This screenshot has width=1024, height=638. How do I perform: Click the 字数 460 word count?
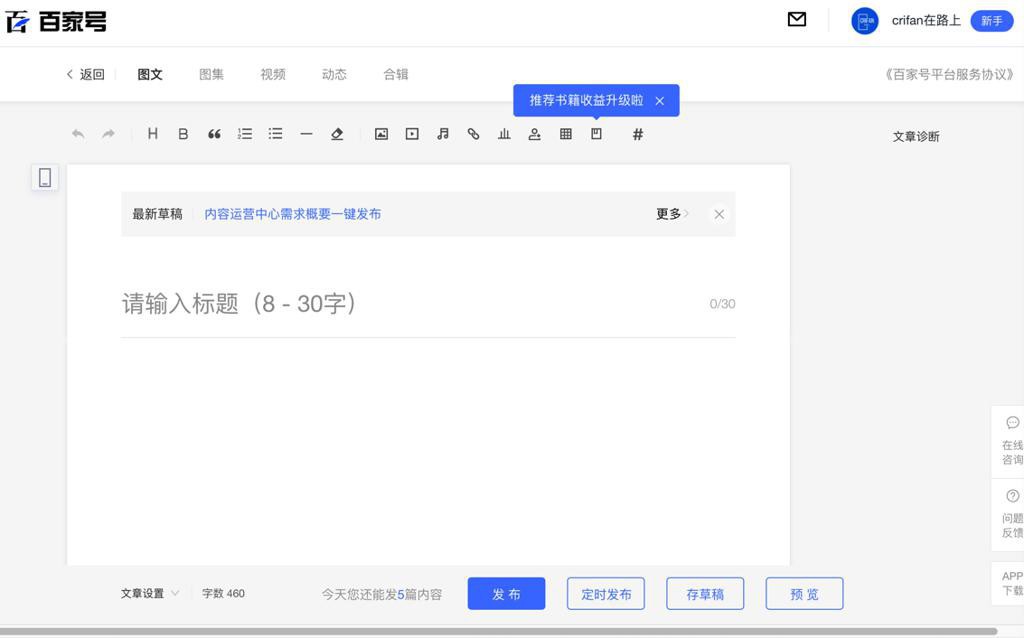(223, 594)
